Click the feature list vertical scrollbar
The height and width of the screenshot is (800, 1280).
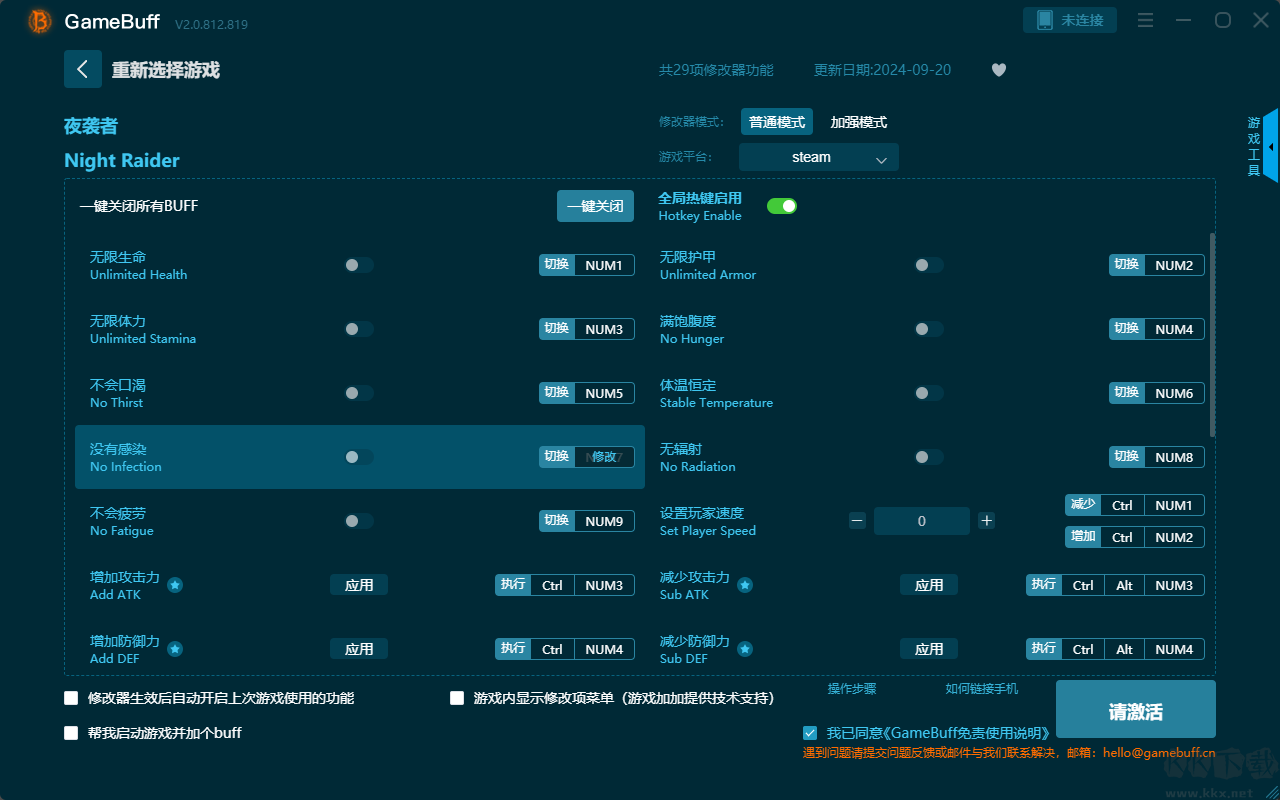(x=1213, y=335)
